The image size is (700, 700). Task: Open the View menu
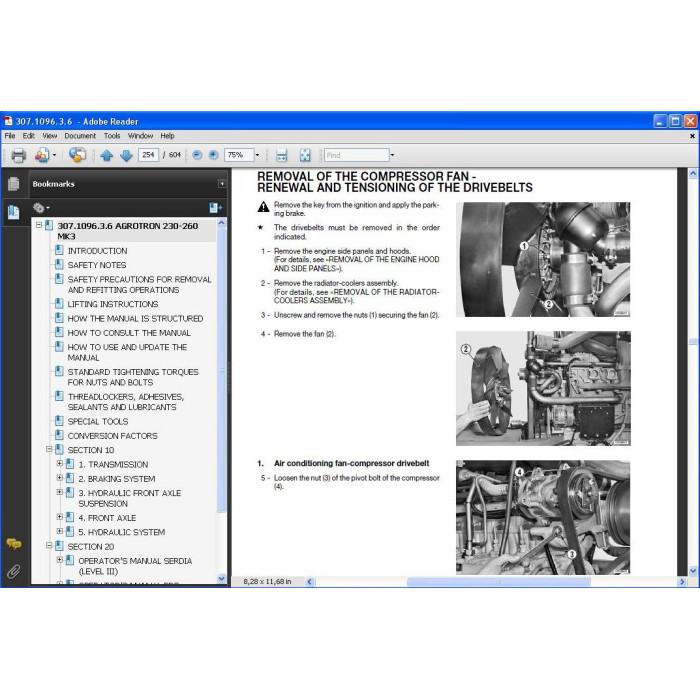50,136
